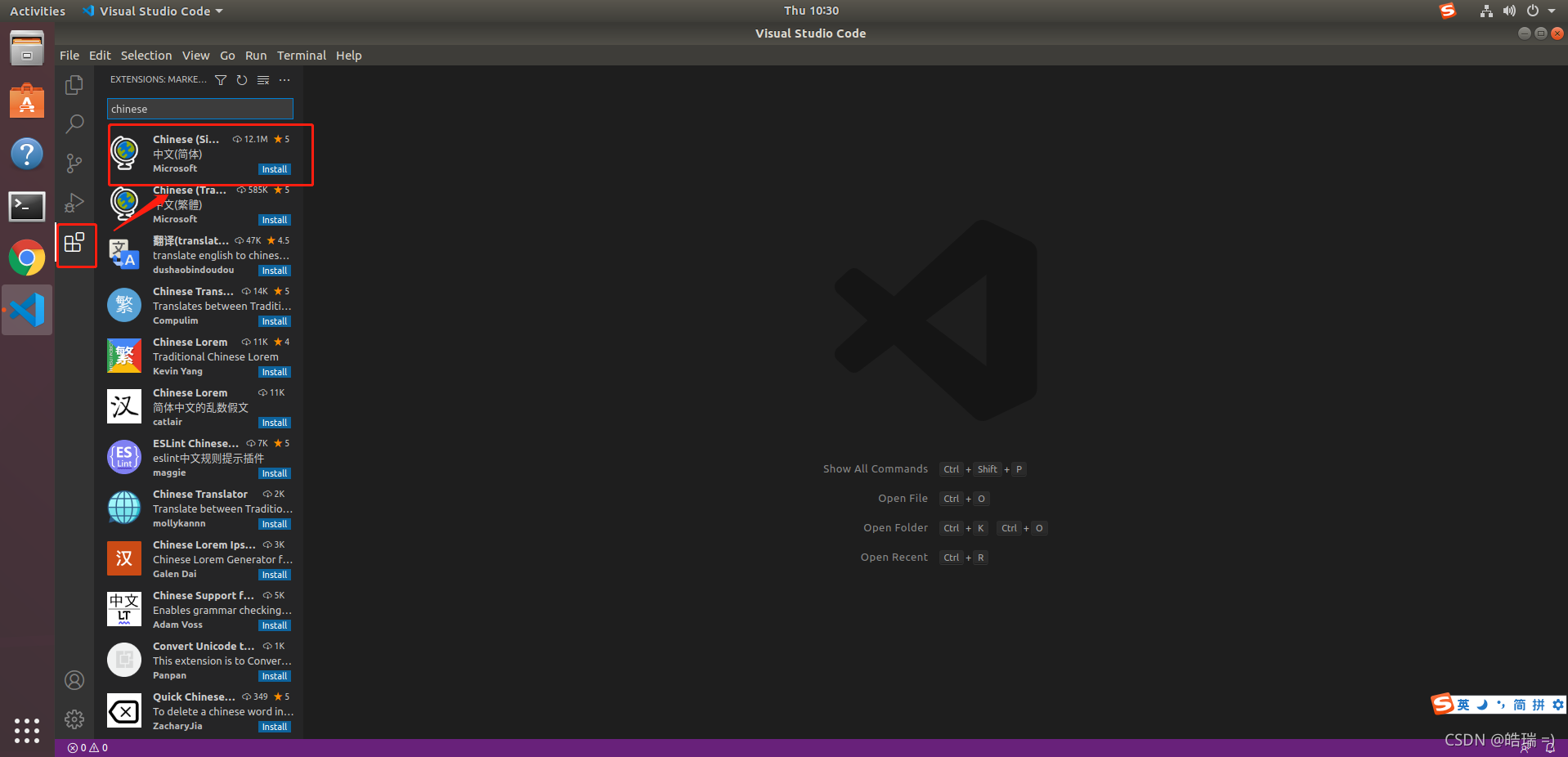Install Chinese Translation by Compulim

pos(275,321)
